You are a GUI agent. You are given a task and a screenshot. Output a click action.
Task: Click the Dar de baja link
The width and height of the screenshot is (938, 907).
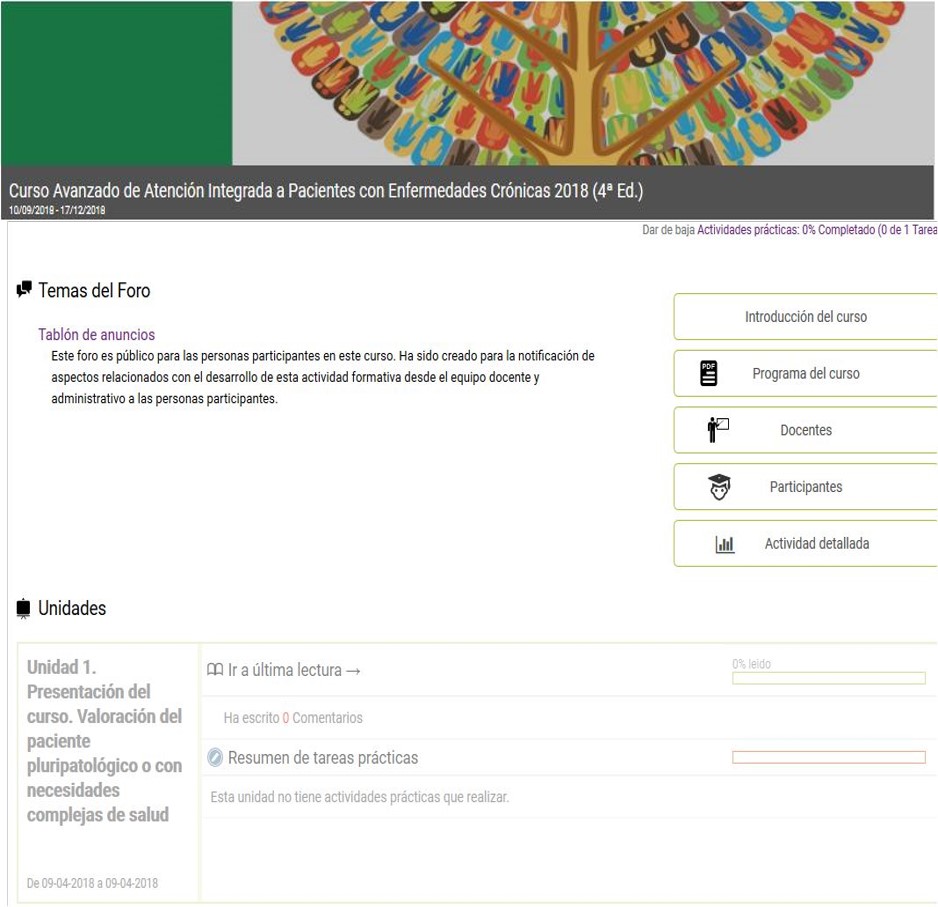[x=668, y=230]
